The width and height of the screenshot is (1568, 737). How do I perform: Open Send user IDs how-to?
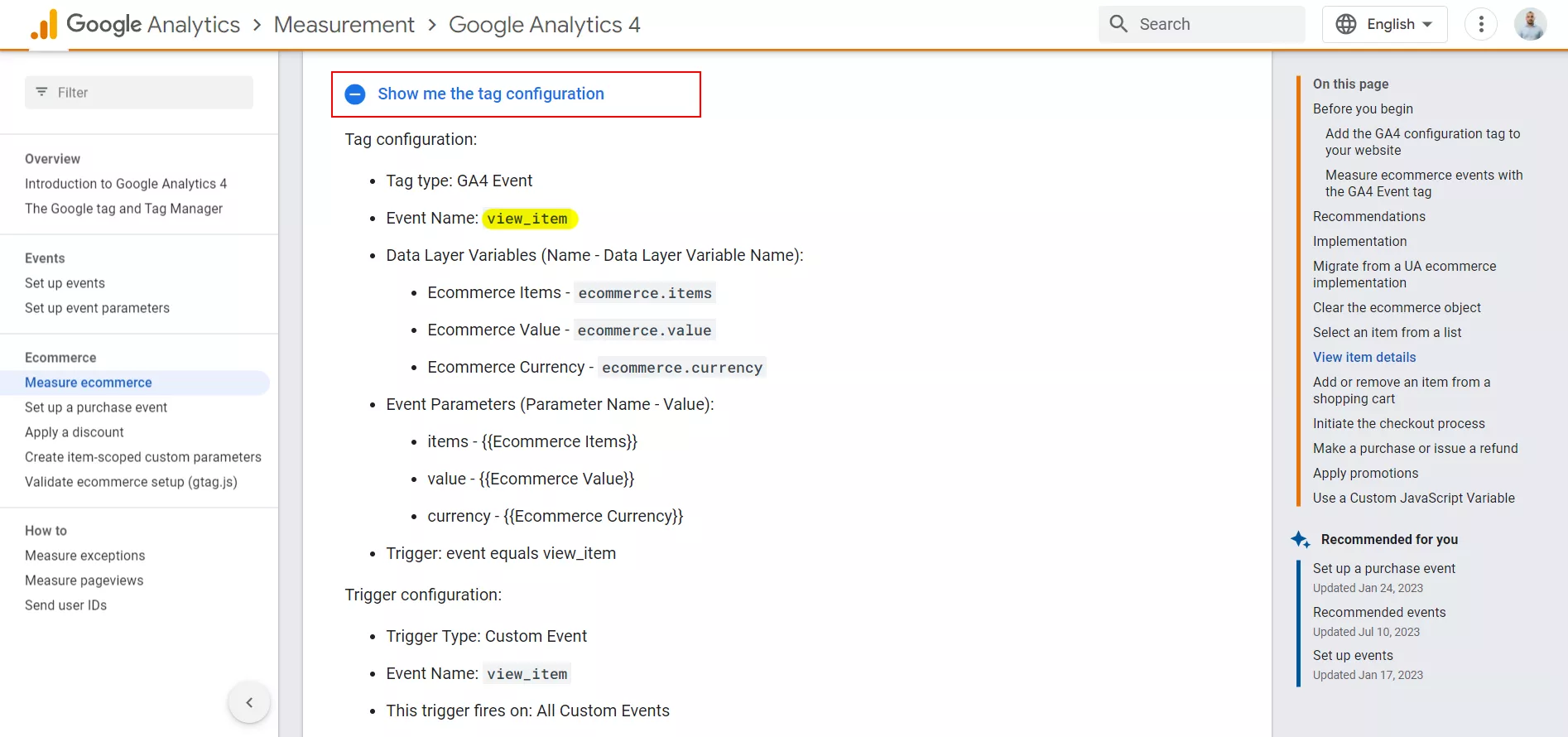(x=65, y=605)
